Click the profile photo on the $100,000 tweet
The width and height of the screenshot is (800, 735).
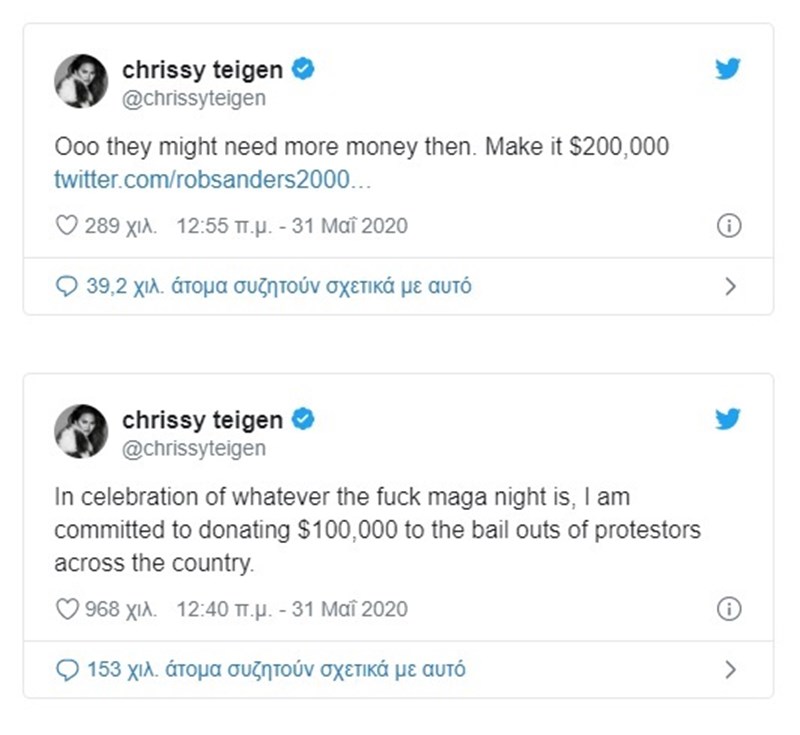[x=82, y=432]
